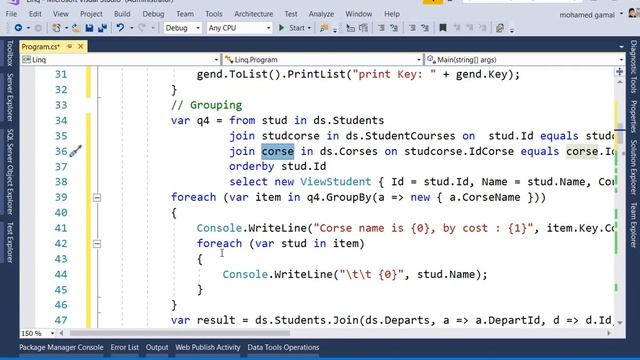Open the Navigate Backward history dropdown

(28, 28)
